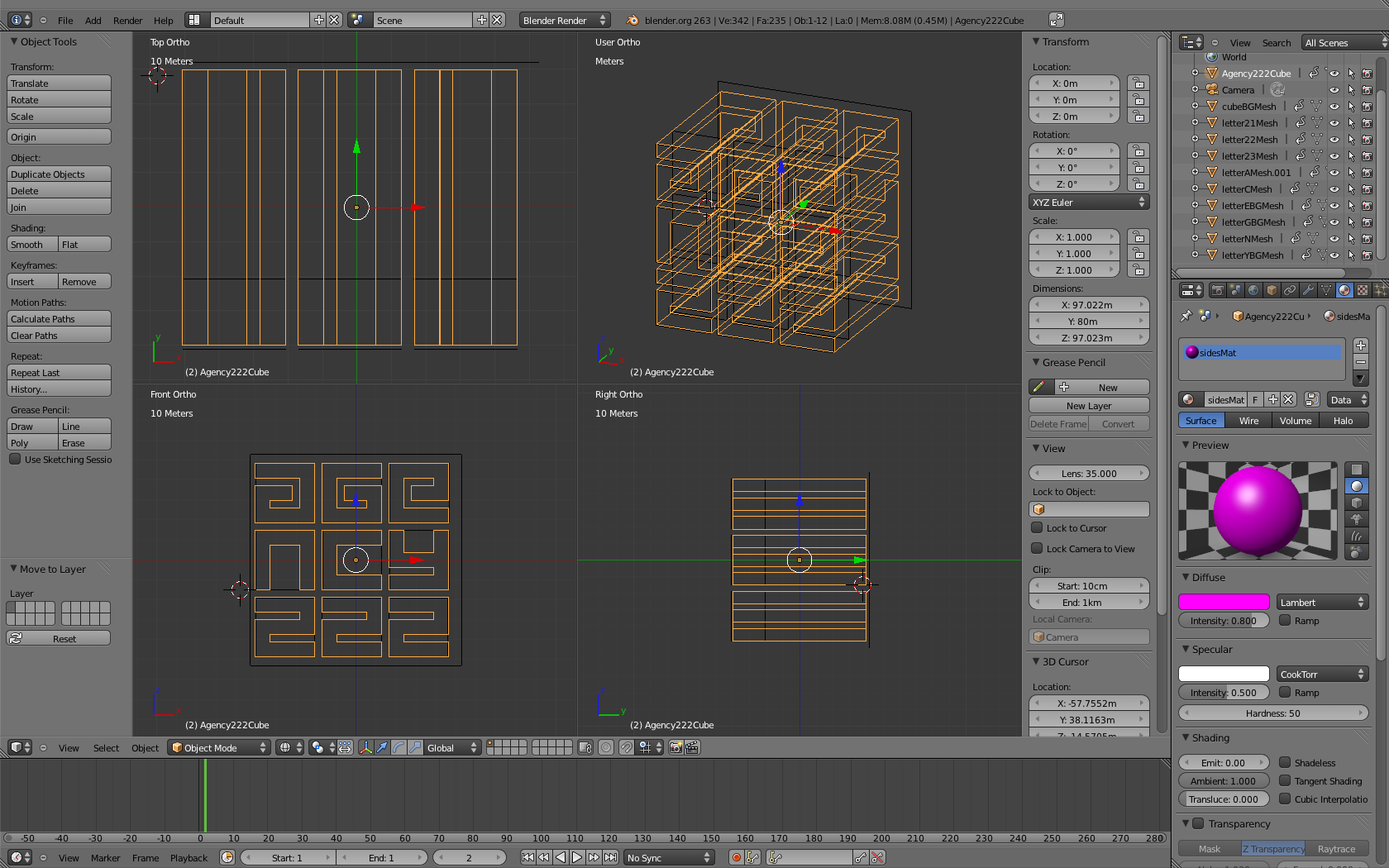Viewport: 1389px width, 868px height.
Task: Open the Global orientation dropdown
Action: pyautogui.click(x=451, y=747)
